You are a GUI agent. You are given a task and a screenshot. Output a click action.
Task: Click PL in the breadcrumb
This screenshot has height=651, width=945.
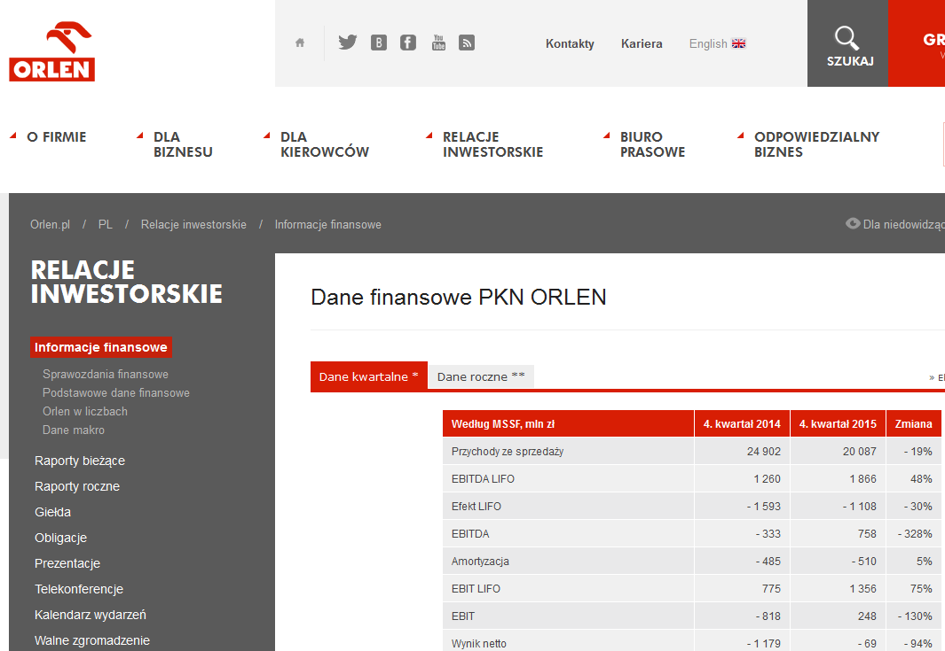point(105,224)
